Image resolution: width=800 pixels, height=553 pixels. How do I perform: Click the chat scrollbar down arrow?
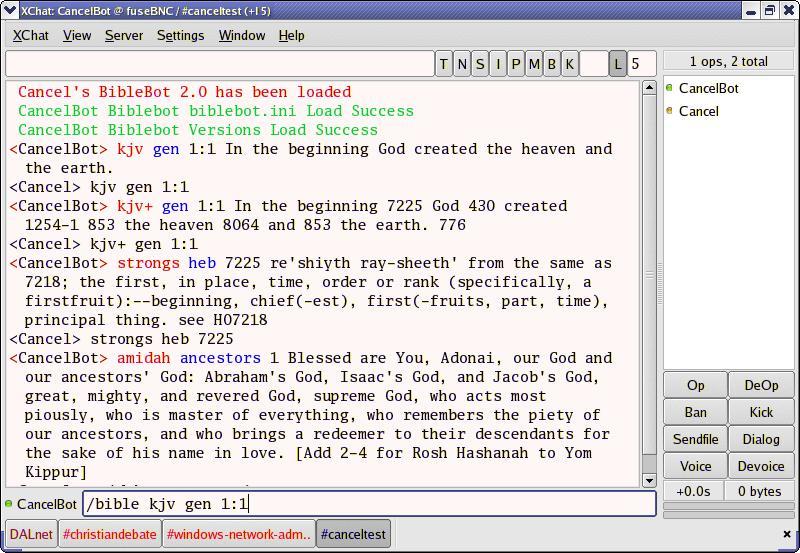pos(649,480)
